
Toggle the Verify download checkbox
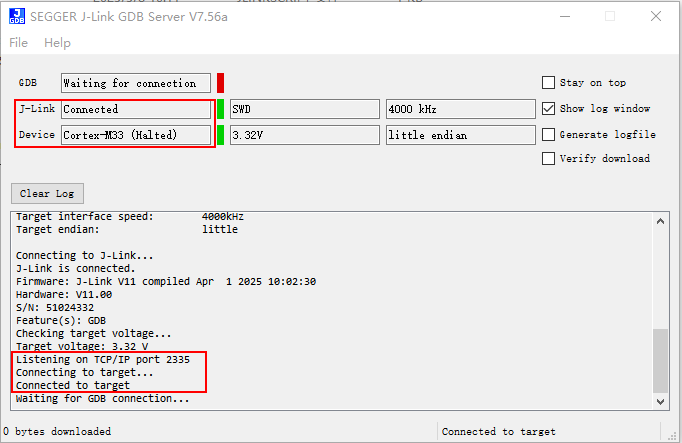(548, 158)
